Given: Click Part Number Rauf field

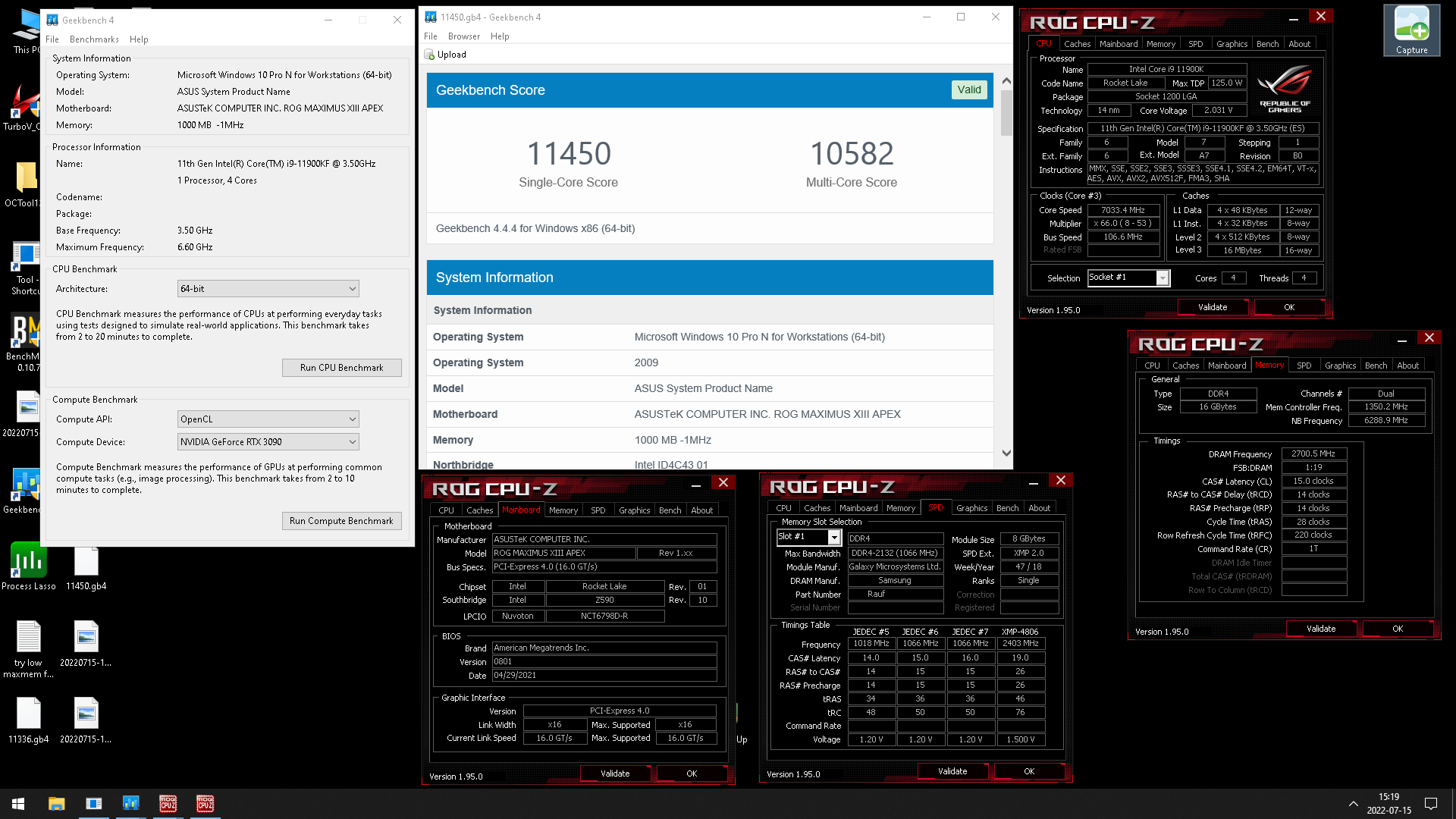Looking at the screenshot, I should coord(895,595).
